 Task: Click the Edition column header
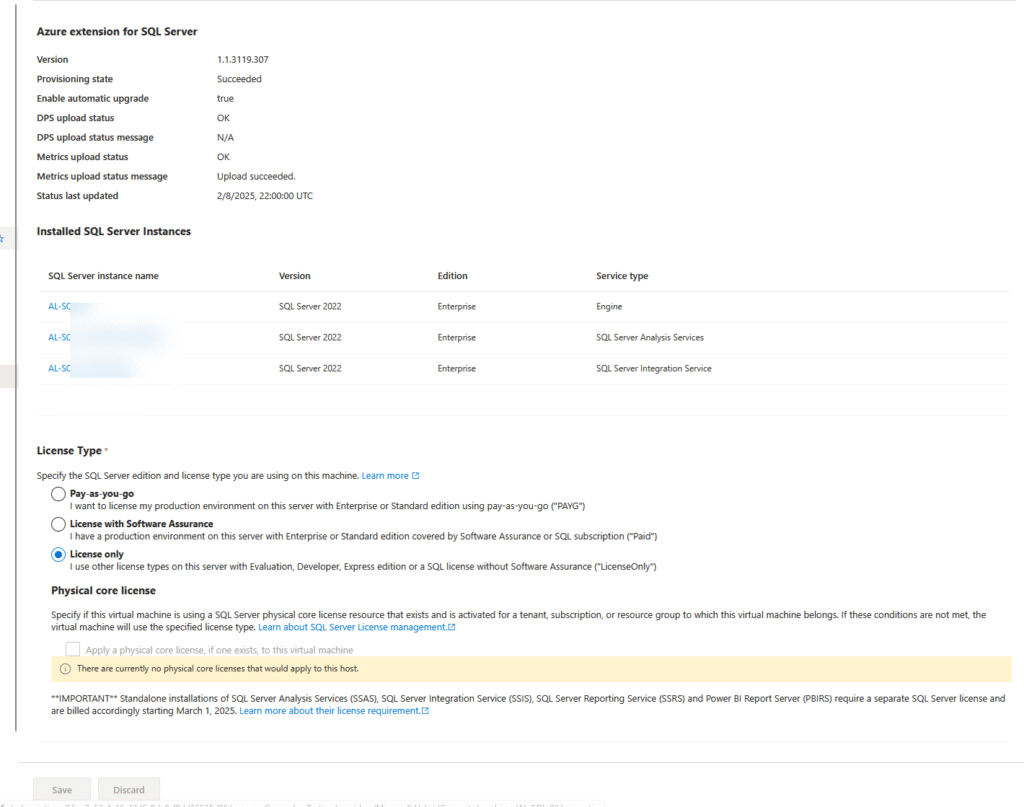(x=453, y=276)
